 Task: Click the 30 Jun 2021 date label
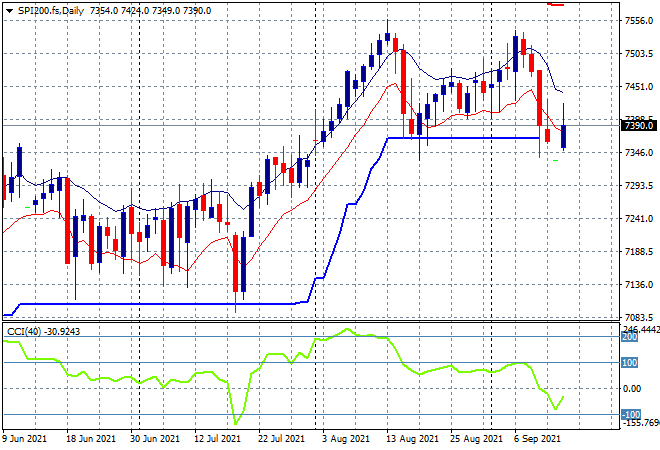[154, 439]
